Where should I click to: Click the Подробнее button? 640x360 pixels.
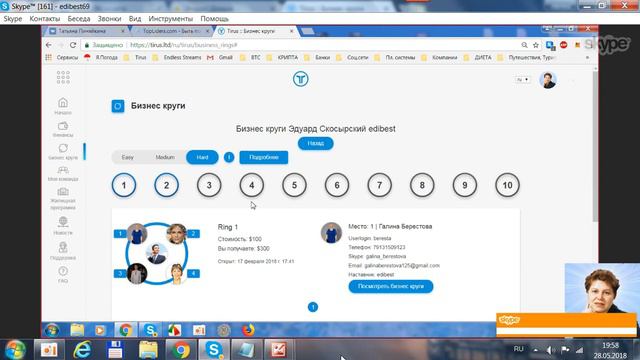[264, 157]
